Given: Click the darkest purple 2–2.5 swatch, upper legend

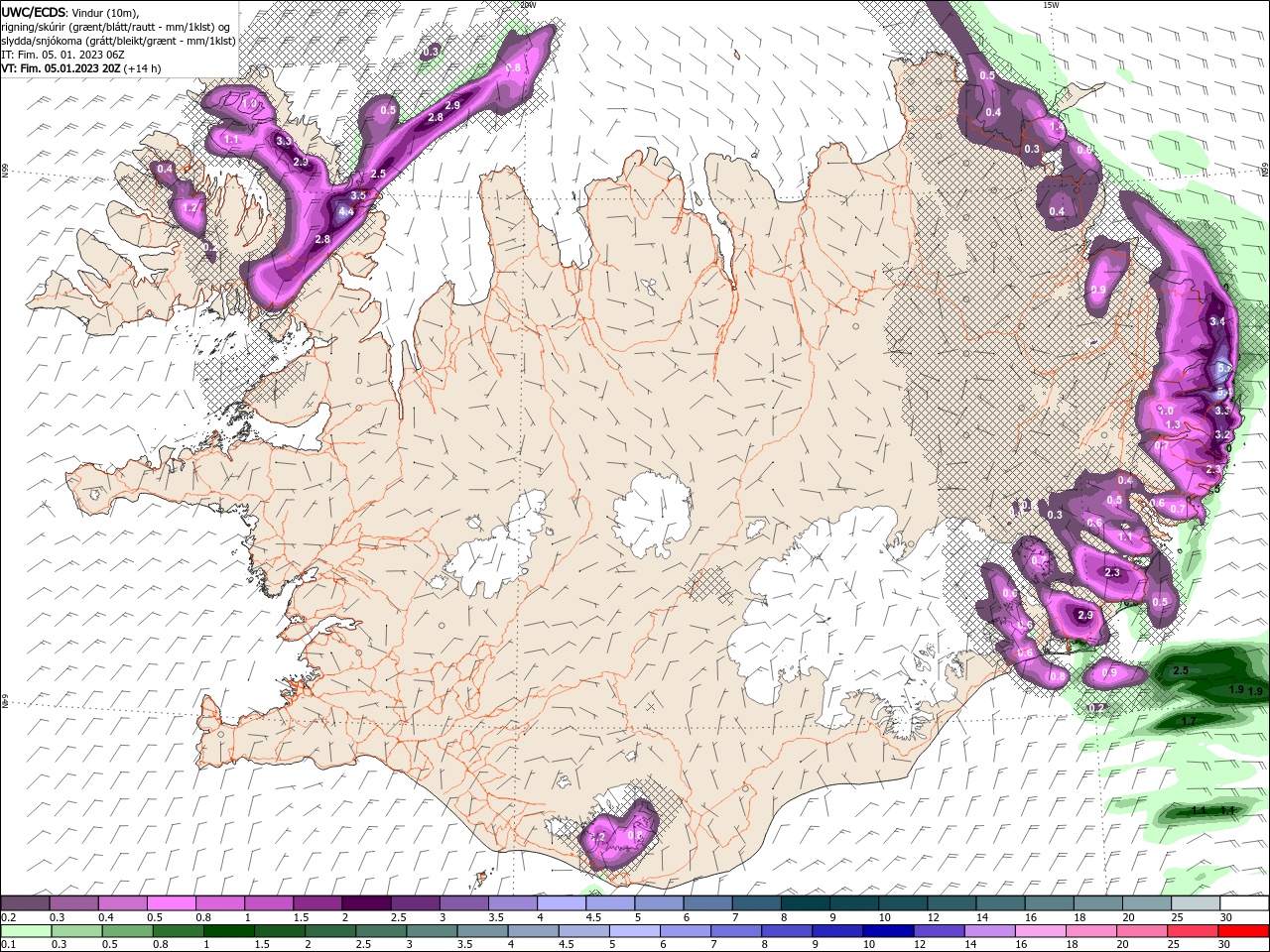Looking at the screenshot, I should (366, 903).
